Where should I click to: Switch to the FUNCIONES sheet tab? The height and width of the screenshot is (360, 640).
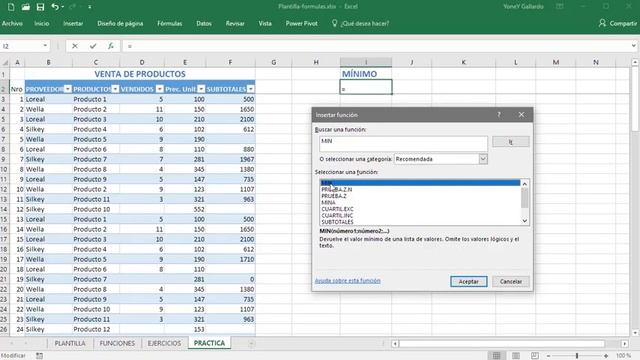[117, 343]
